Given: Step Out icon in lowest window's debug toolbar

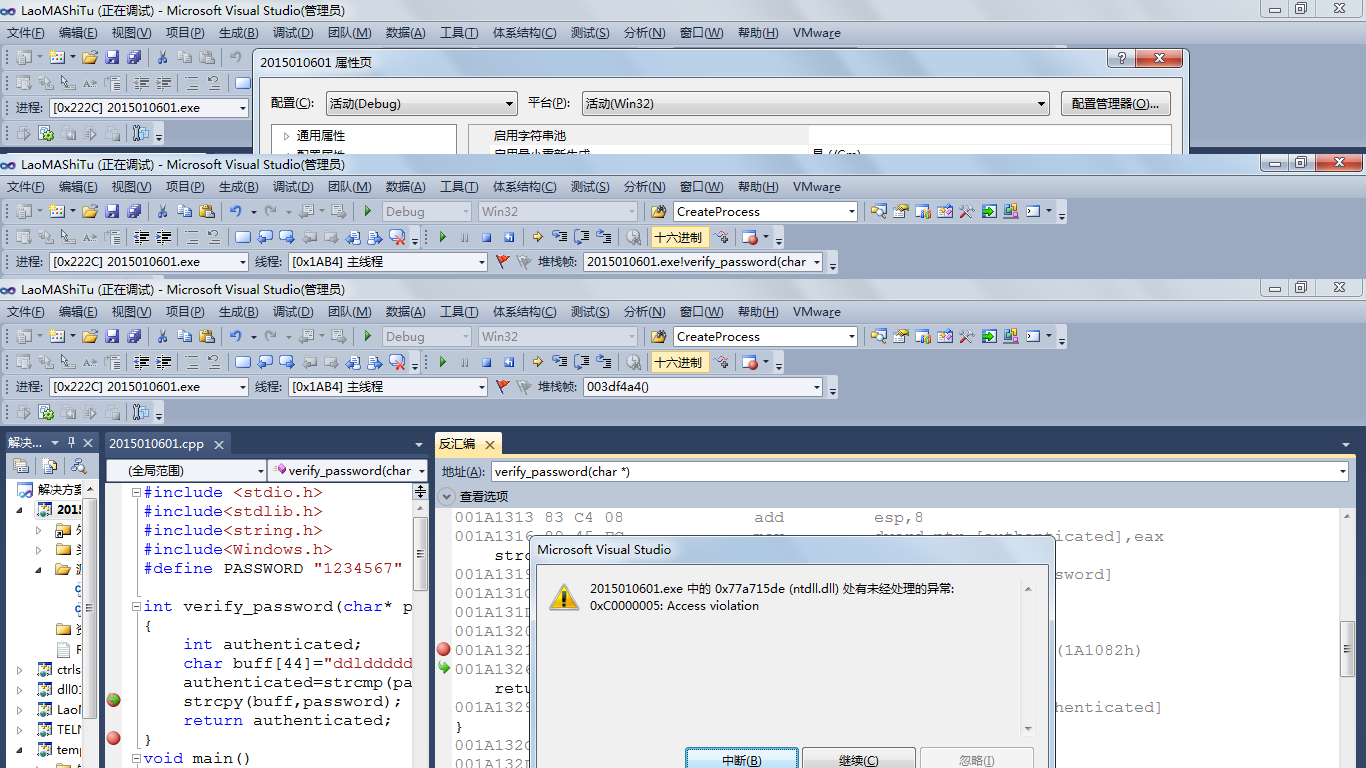Looking at the screenshot, I should pos(603,362).
